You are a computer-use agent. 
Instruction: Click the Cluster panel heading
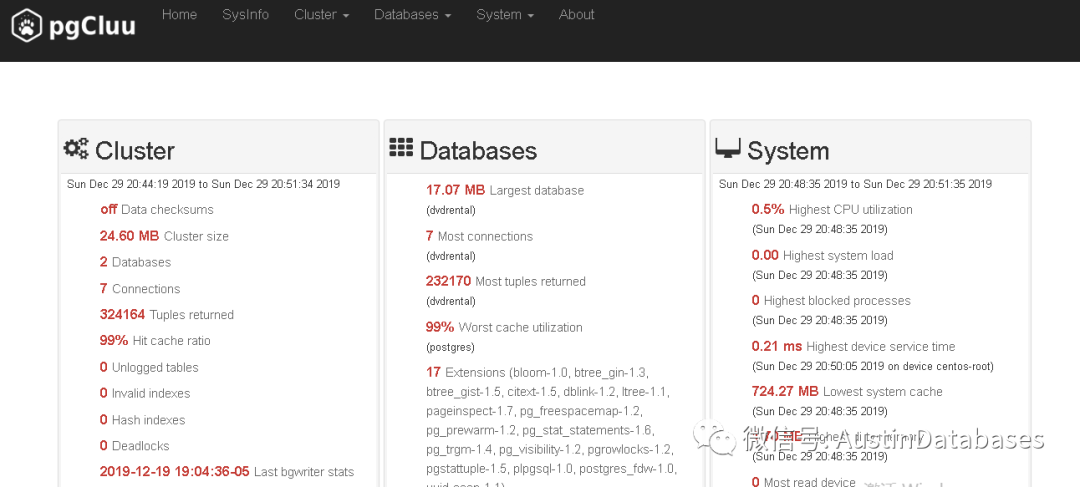coord(135,151)
